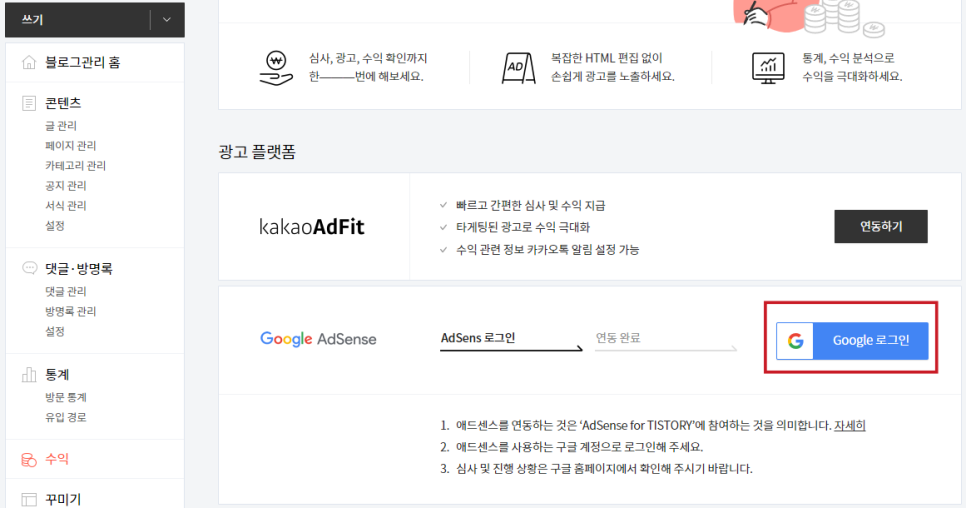Open the 댓글·방명록 section heading

(79, 268)
